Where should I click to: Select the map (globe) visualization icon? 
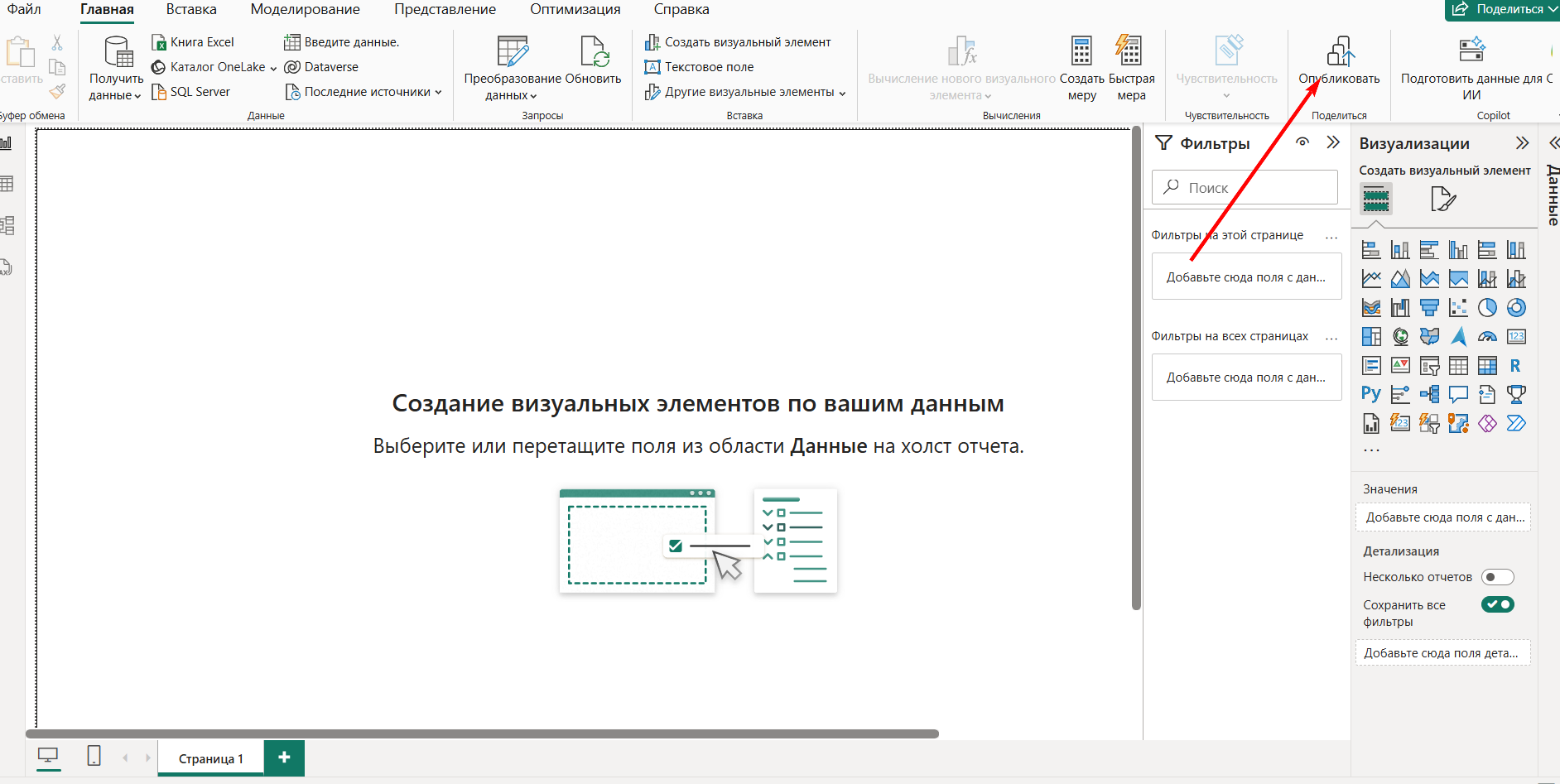[1400, 336]
